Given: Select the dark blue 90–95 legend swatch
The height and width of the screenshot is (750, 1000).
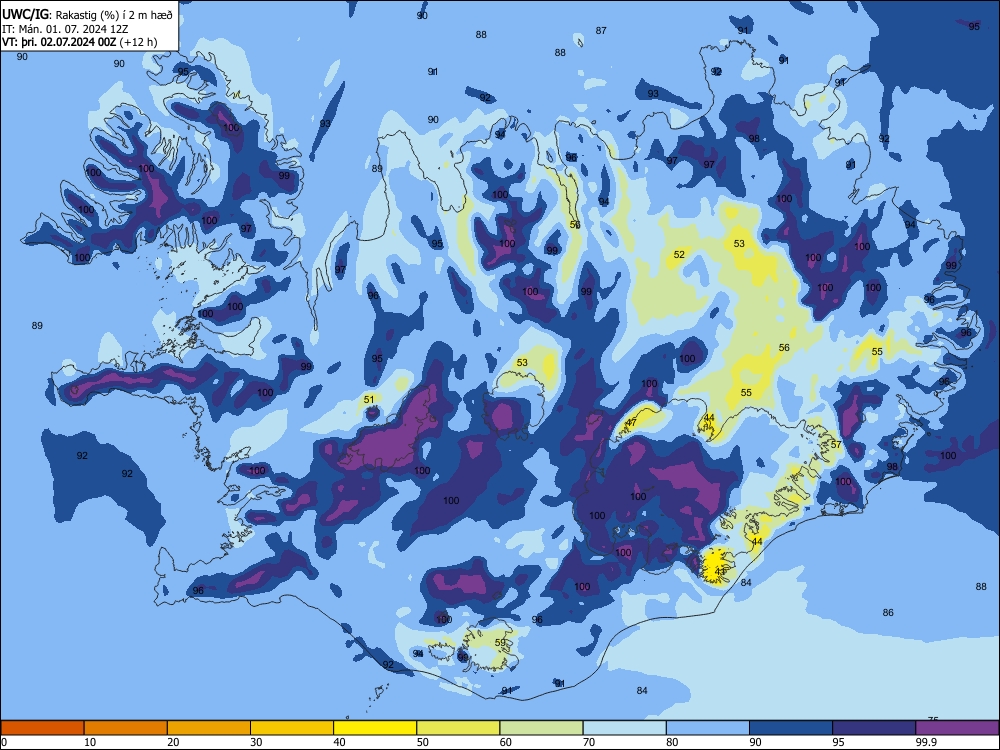Looking at the screenshot, I should (x=791, y=728).
